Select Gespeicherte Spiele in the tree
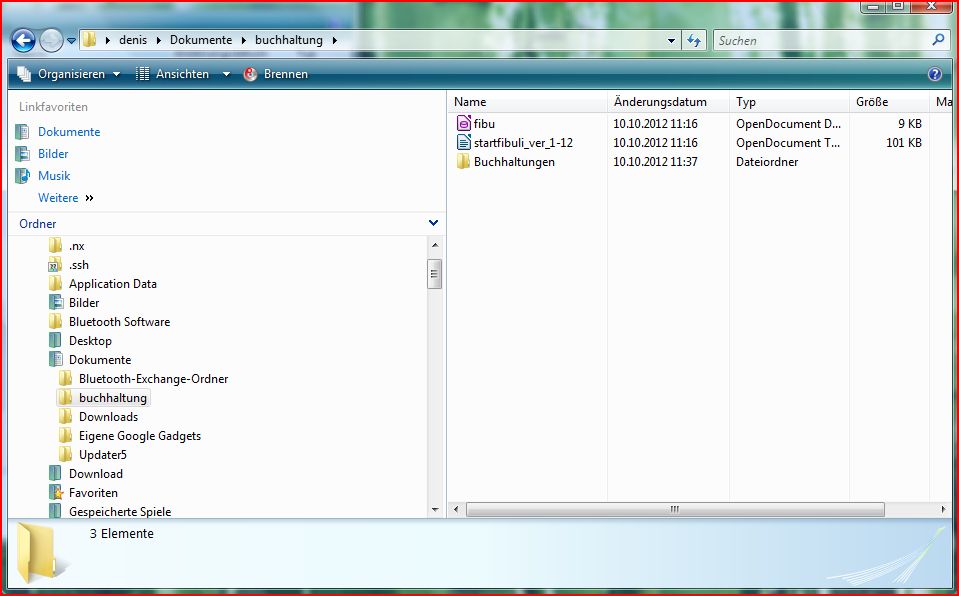Image resolution: width=959 pixels, height=596 pixels. click(120, 512)
